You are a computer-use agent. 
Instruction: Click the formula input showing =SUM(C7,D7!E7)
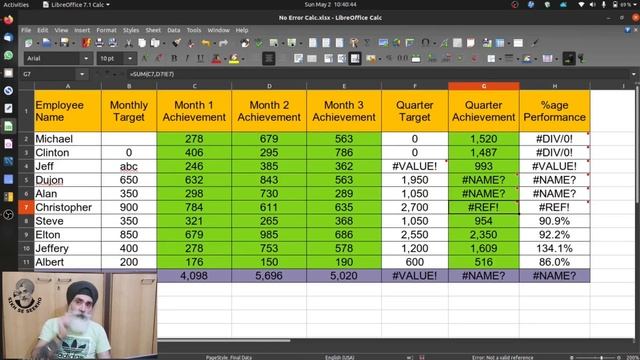point(378,74)
